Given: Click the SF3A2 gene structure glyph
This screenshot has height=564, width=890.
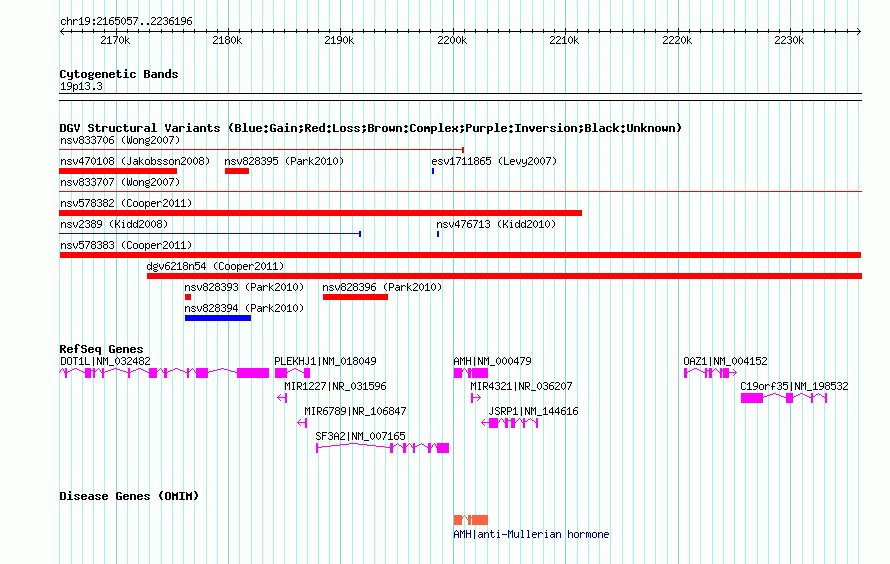Looking at the screenshot, I should (383, 448).
